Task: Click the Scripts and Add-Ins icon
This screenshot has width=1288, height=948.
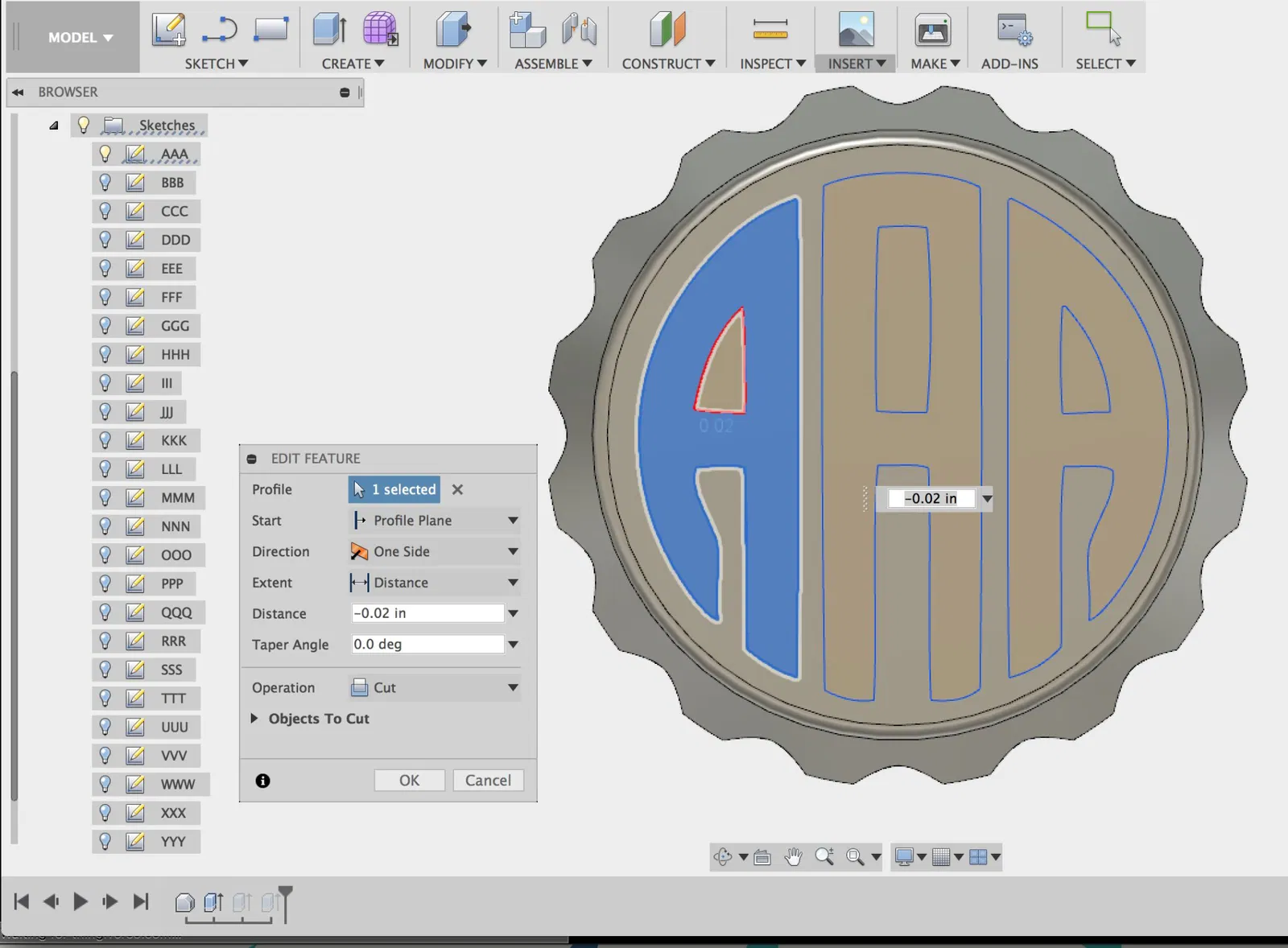Action: (1013, 31)
